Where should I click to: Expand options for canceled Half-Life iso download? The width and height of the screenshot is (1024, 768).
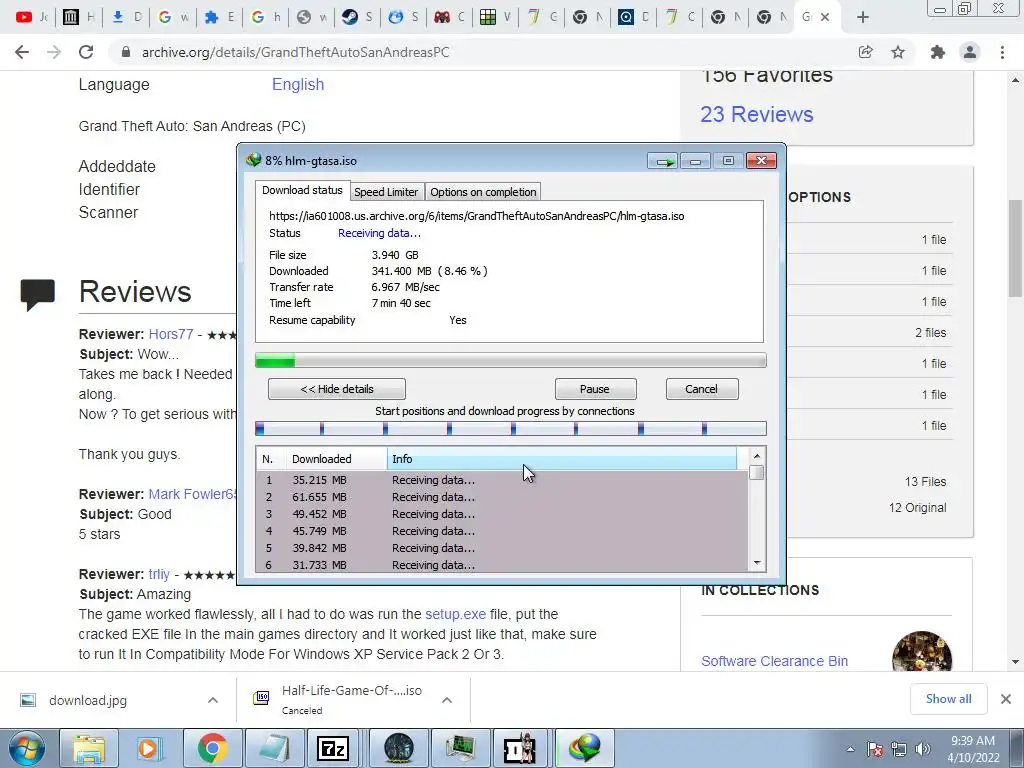point(447,700)
